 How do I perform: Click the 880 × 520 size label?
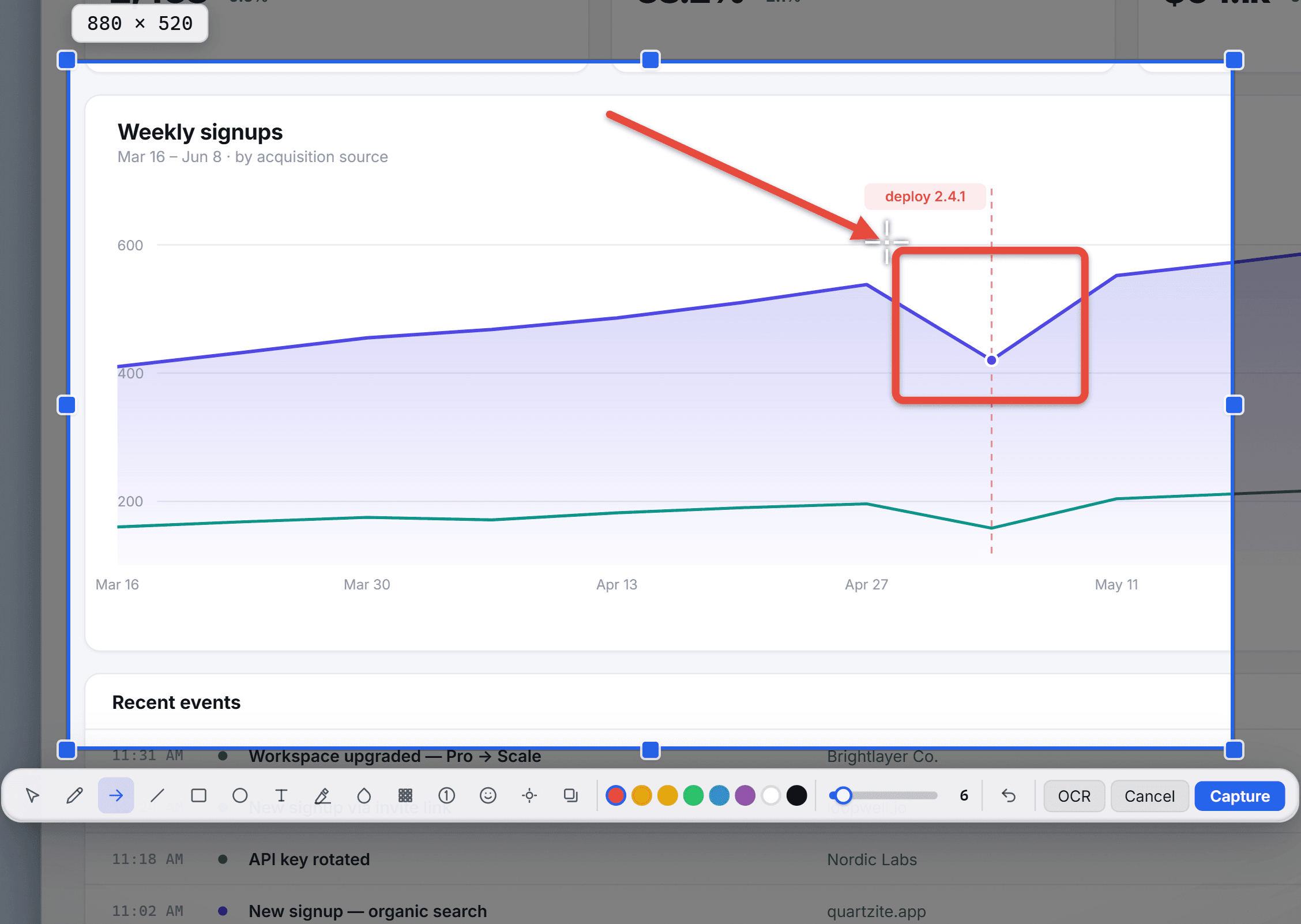point(140,24)
